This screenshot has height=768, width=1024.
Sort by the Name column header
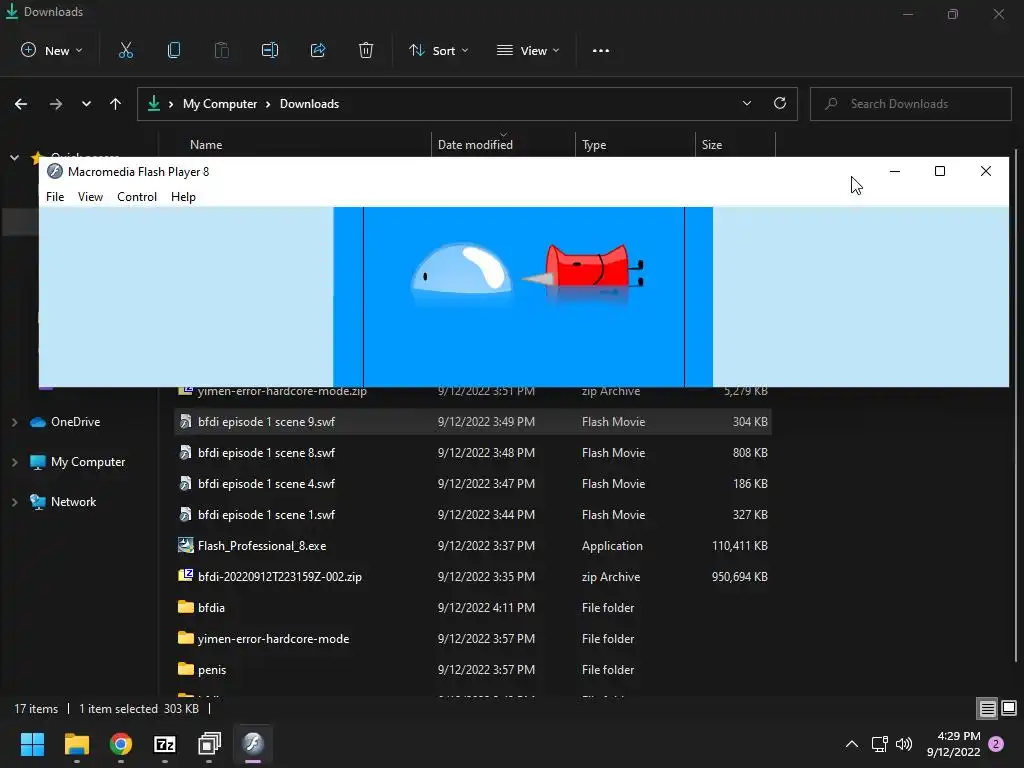click(206, 145)
